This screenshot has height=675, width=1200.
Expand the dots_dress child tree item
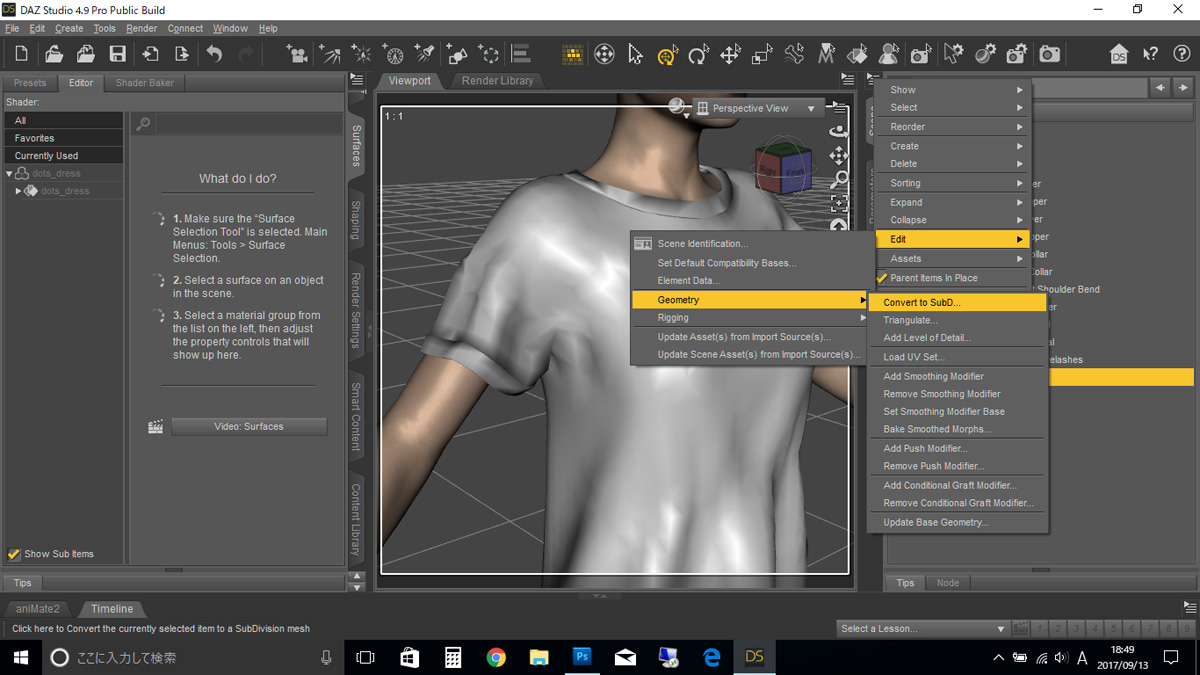[18, 191]
